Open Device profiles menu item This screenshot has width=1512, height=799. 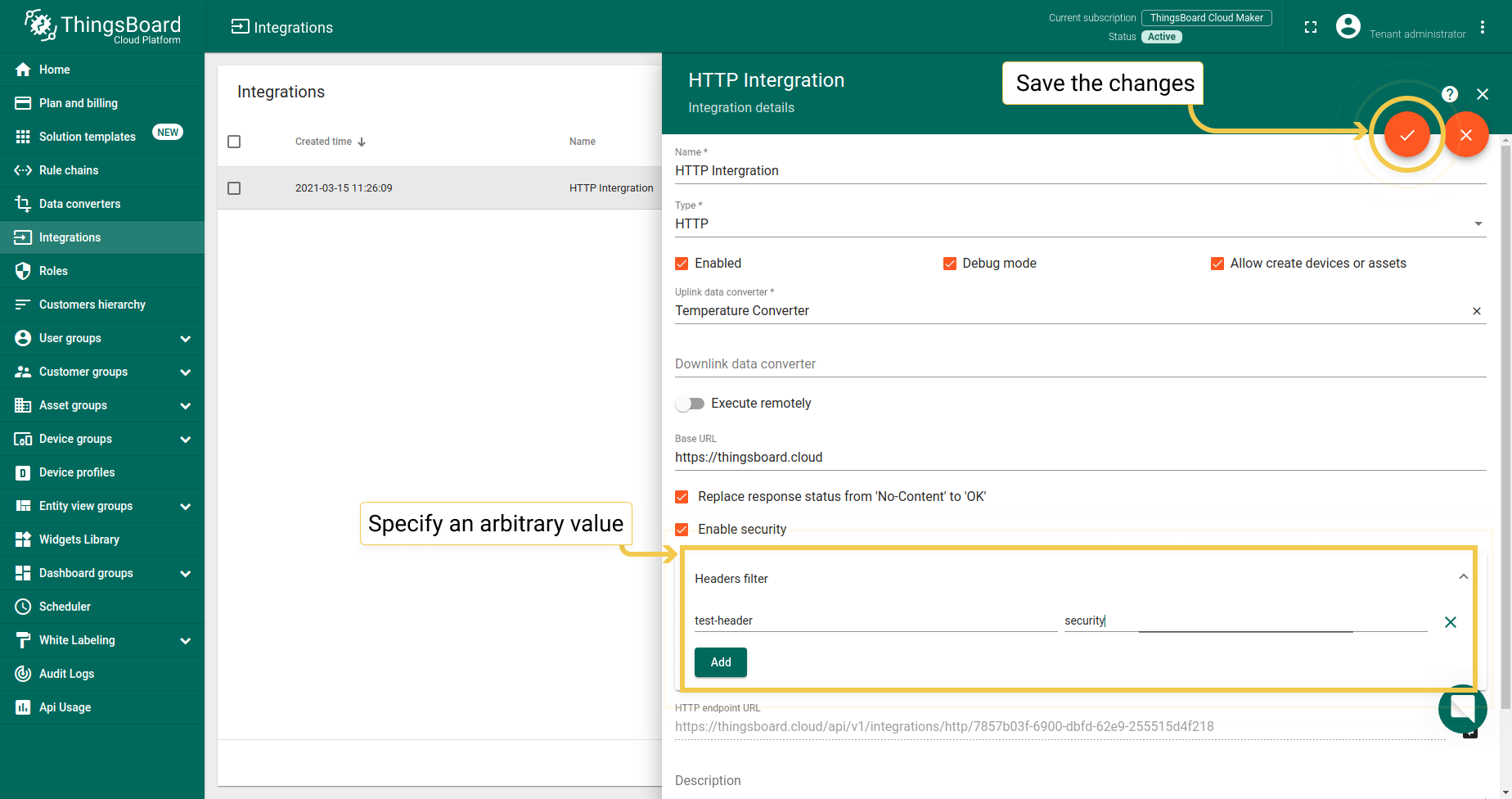(102, 472)
